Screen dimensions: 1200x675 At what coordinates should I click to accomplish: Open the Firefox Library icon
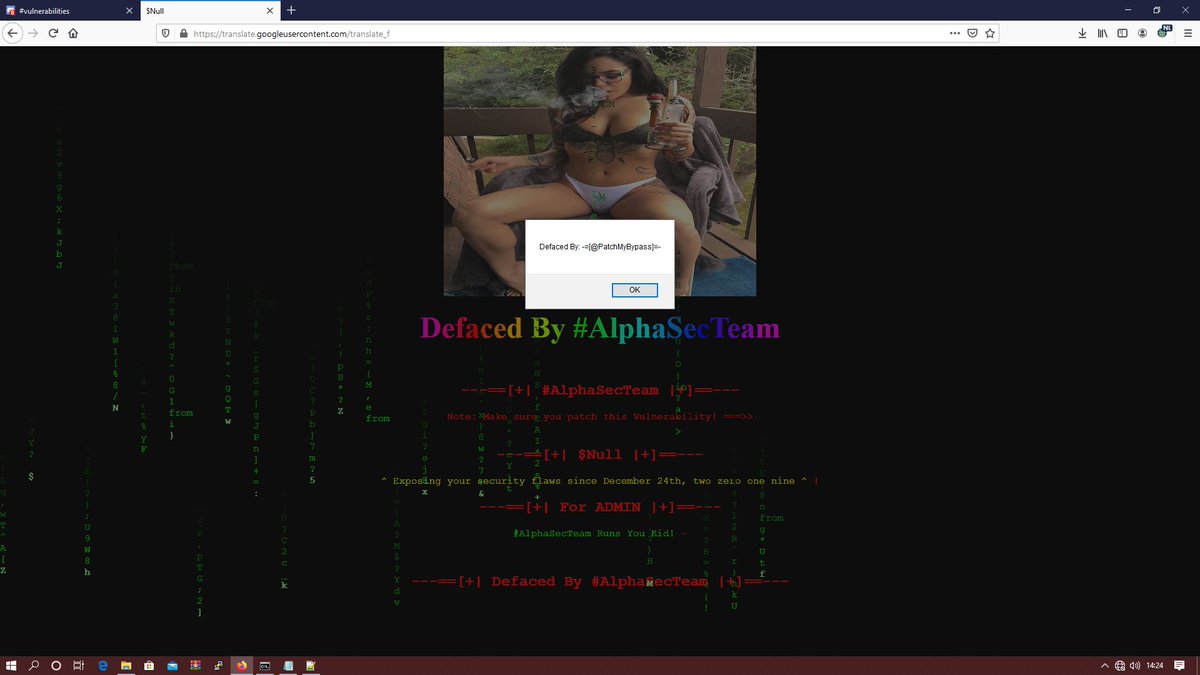tap(1102, 33)
